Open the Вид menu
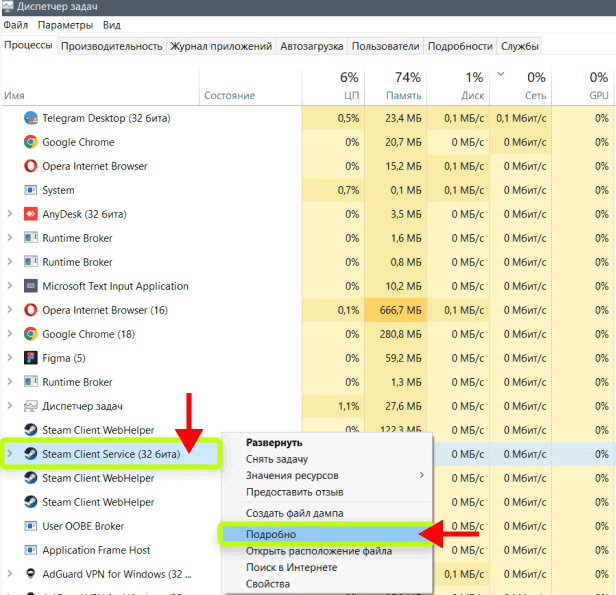 point(112,25)
